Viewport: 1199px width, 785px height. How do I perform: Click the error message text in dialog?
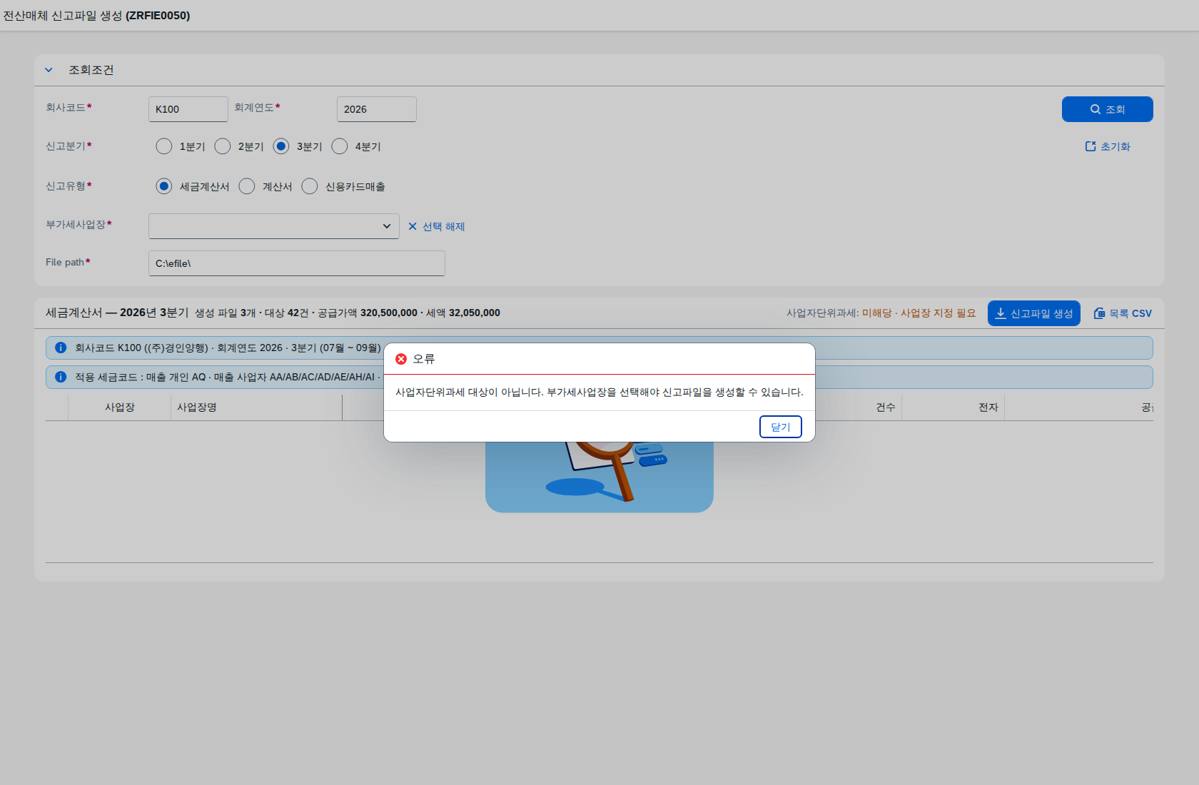point(599,392)
